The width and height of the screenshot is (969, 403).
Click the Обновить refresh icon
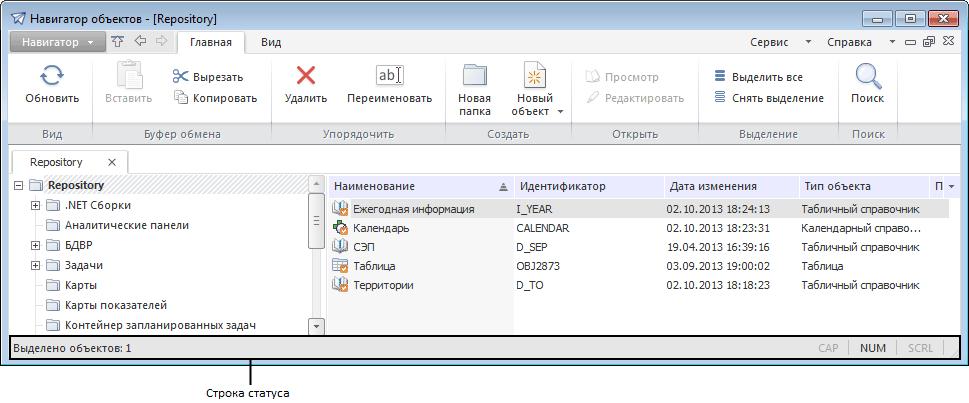coord(52,76)
